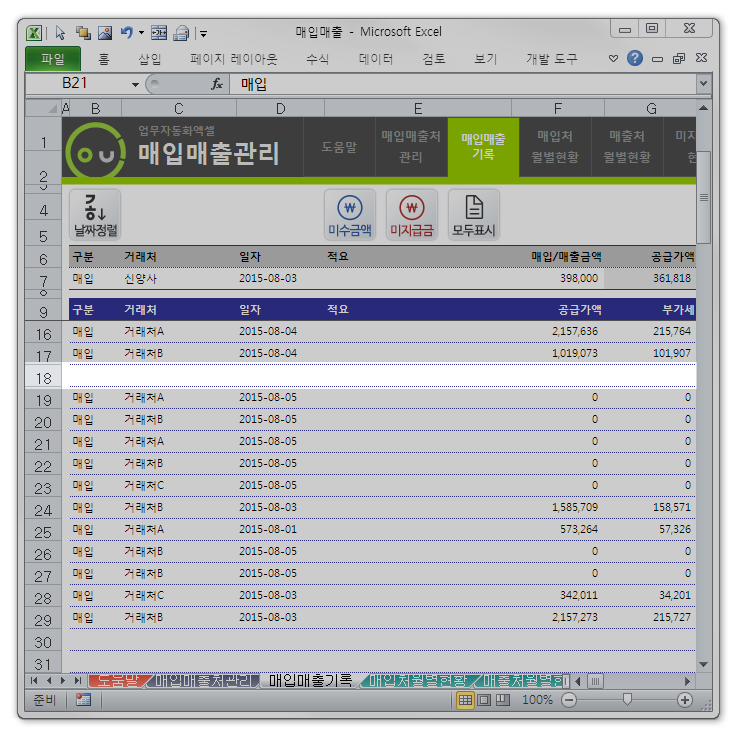Click 거래처C in row 23
This screenshot has height=740, width=740.
(144, 485)
